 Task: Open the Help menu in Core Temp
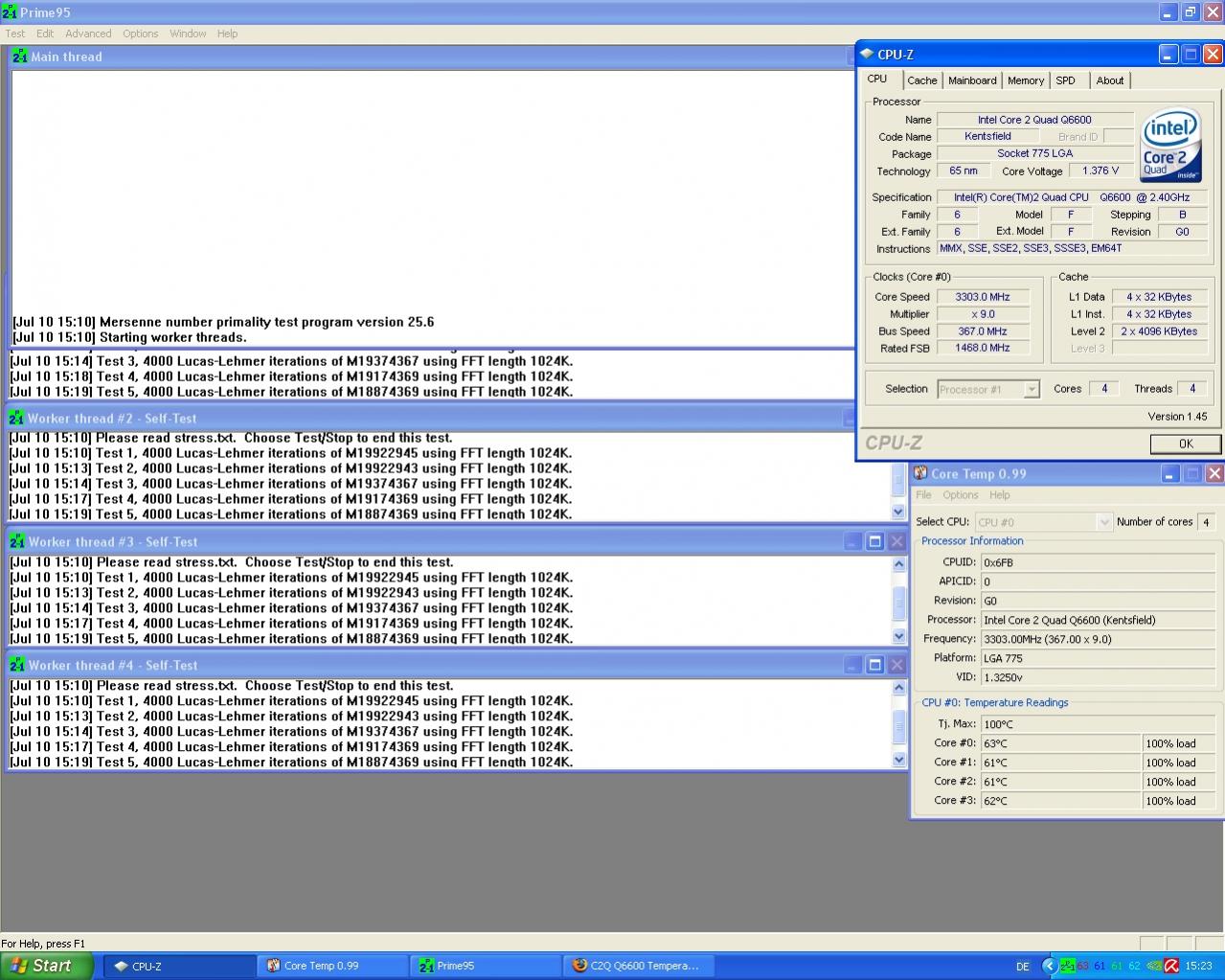[999, 495]
